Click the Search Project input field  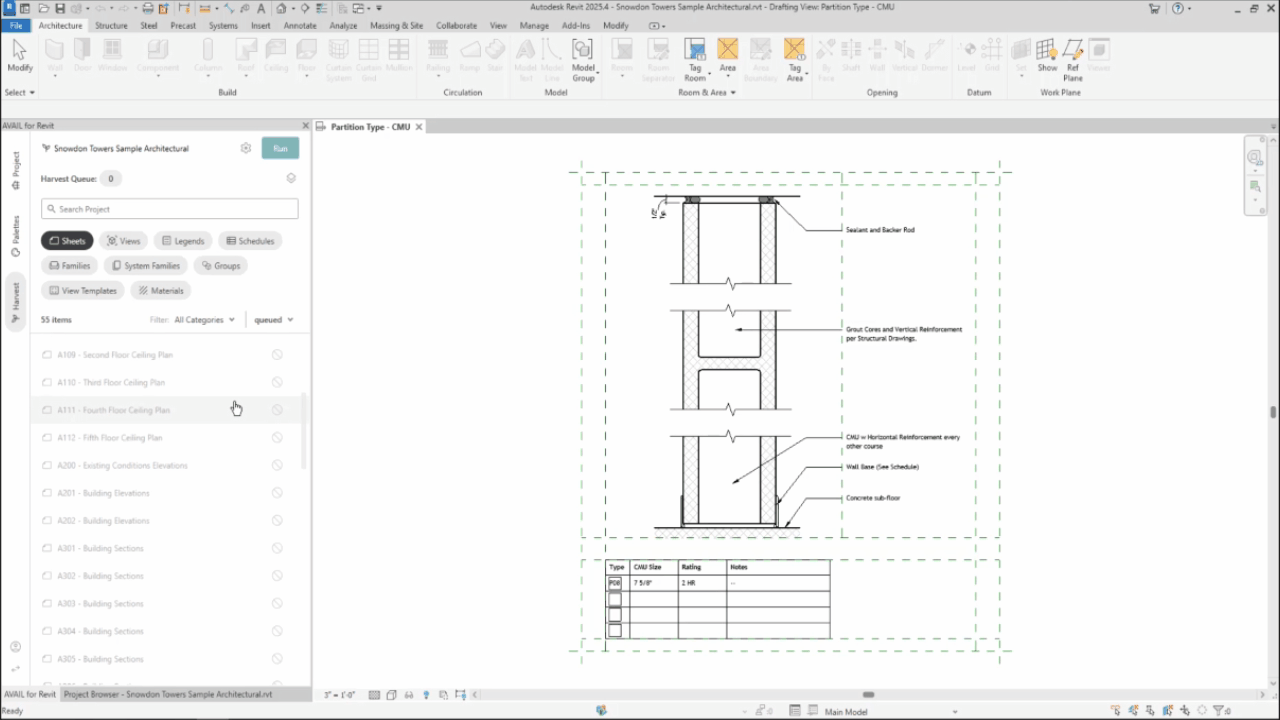tap(170, 209)
